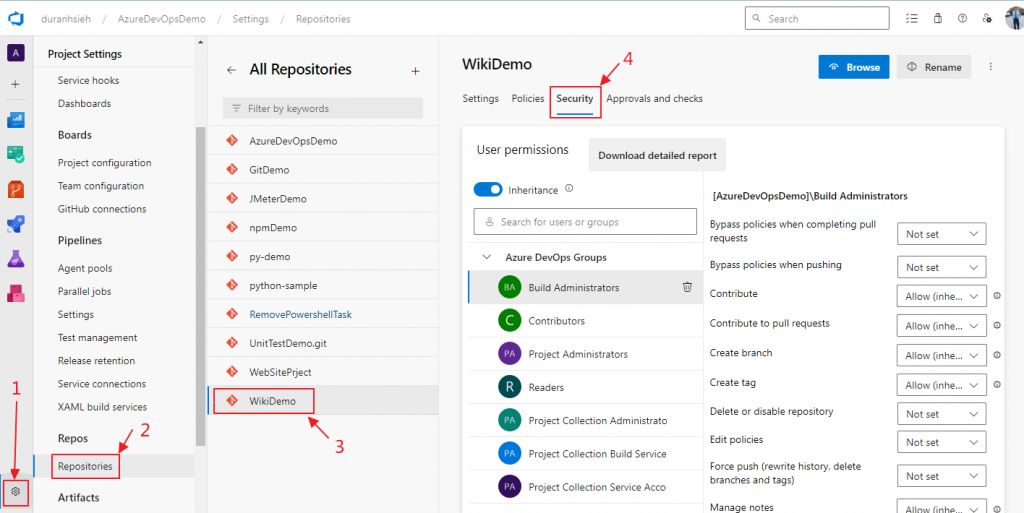Open Project settings gear icon
The width and height of the screenshot is (1024, 513).
click(x=16, y=491)
